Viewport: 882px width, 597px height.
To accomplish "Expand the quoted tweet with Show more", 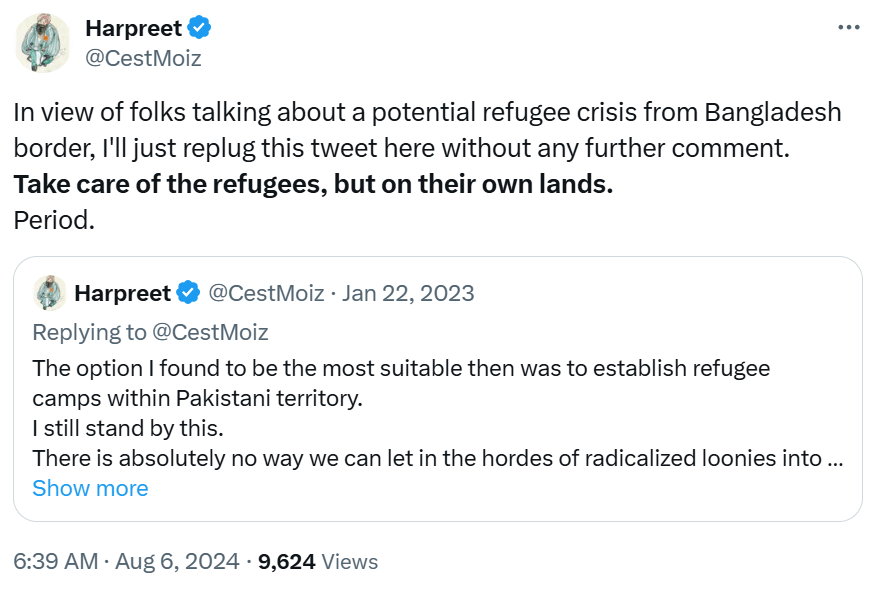I will pos(90,488).
